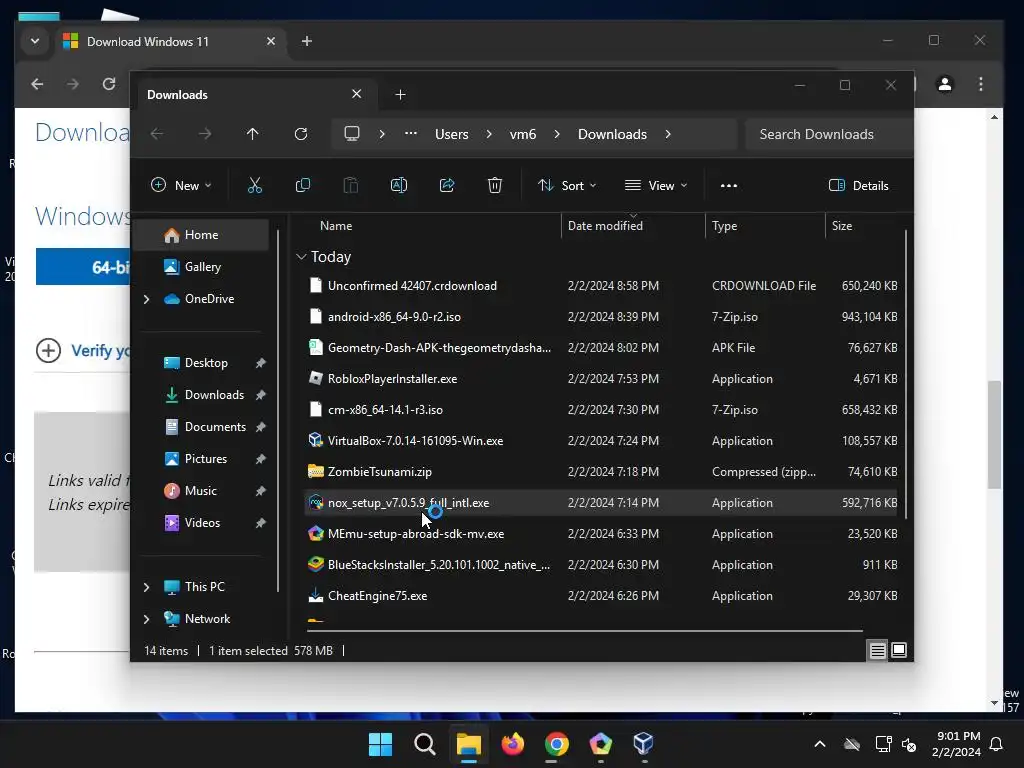1024x768 pixels.
Task: Open MEmu app icon on taskbar
Action: pos(600,744)
